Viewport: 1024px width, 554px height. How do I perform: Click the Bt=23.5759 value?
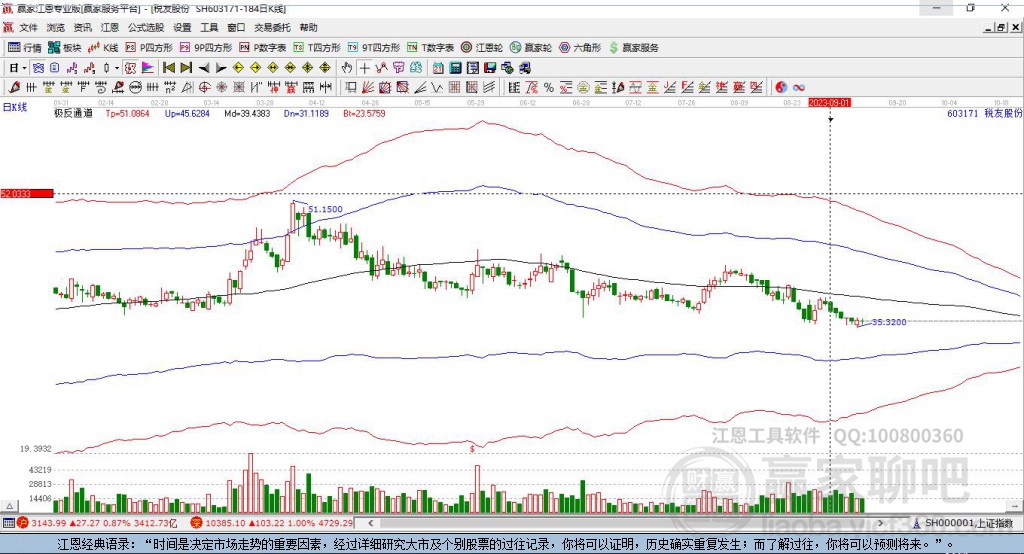[364, 114]
